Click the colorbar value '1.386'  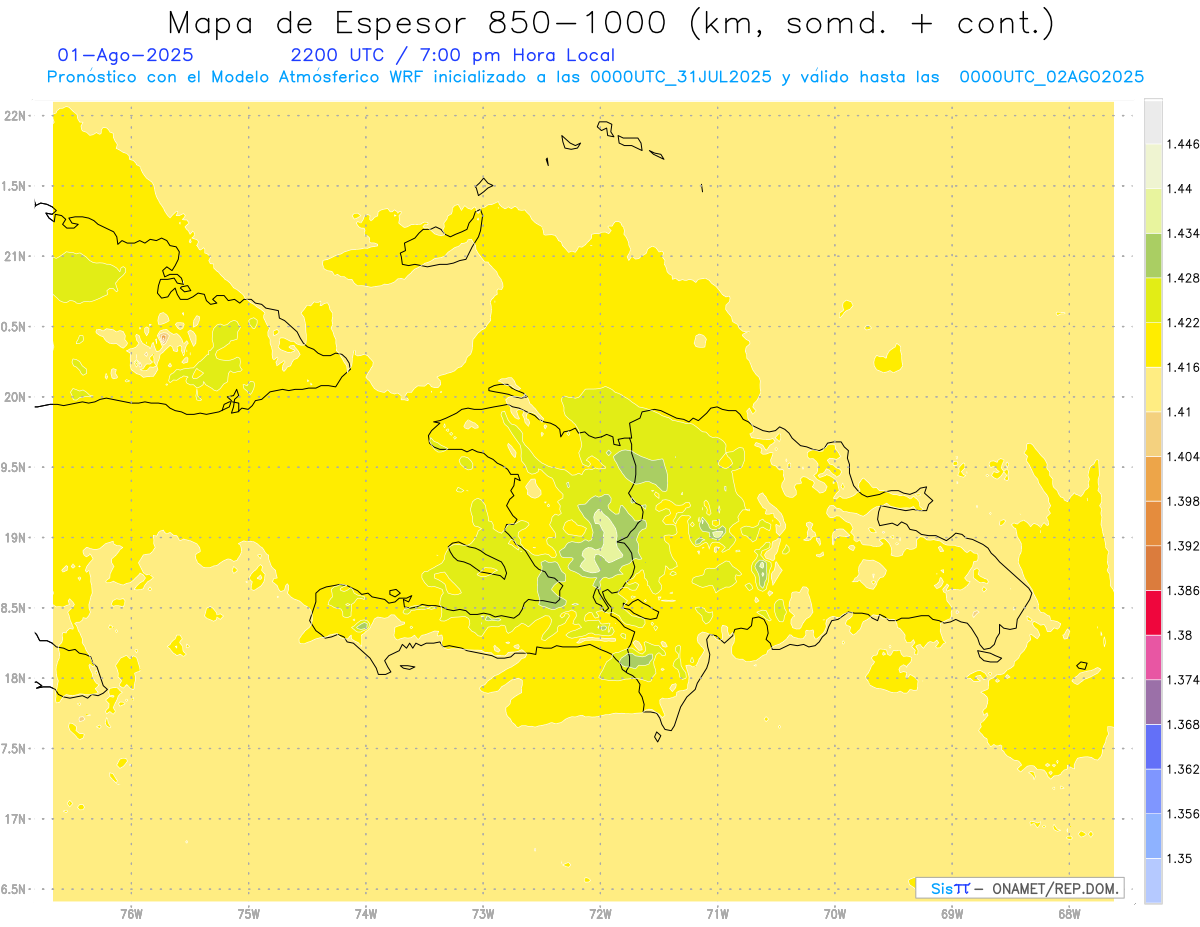1184,590
